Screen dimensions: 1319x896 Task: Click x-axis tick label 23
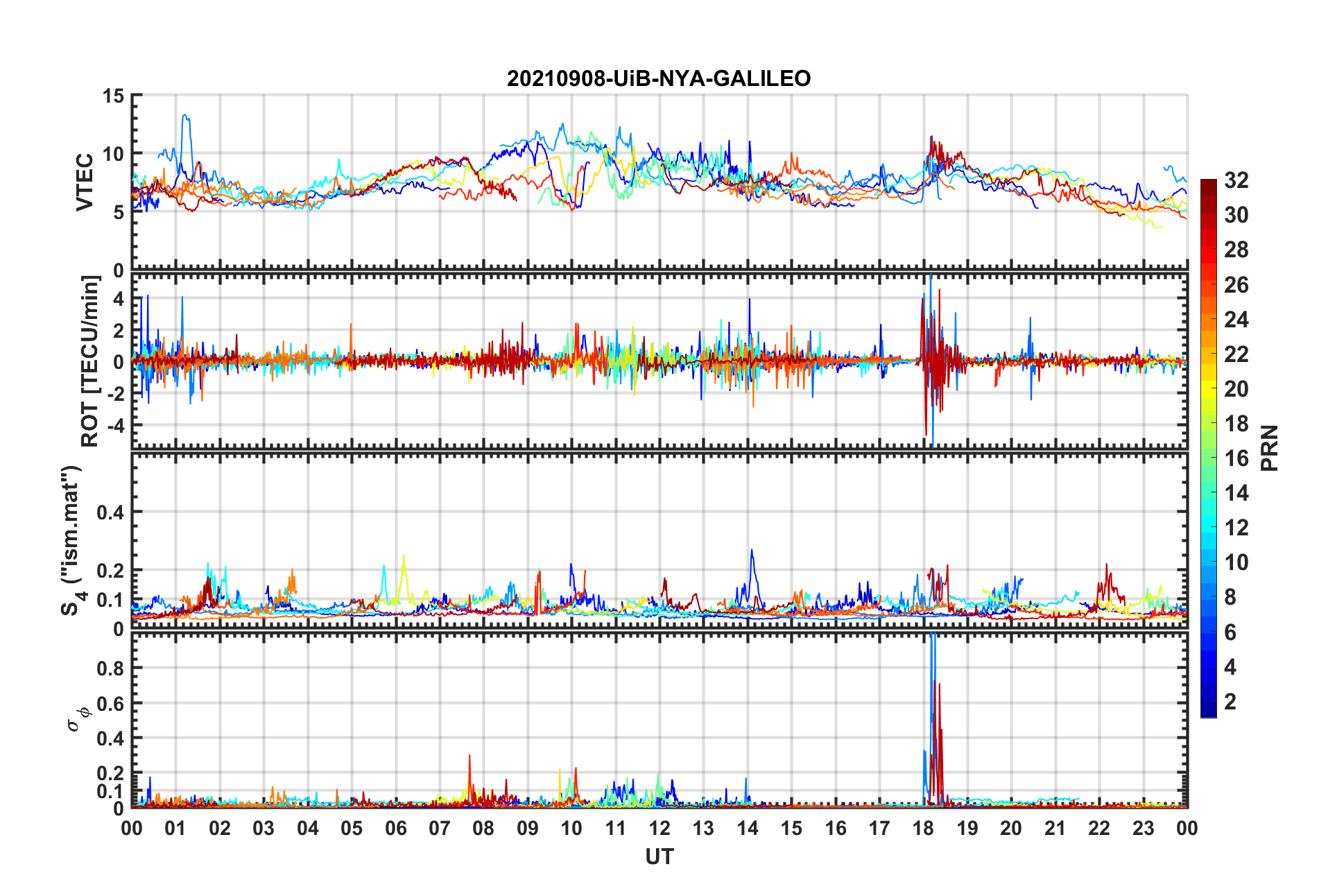coord(1144,829)
